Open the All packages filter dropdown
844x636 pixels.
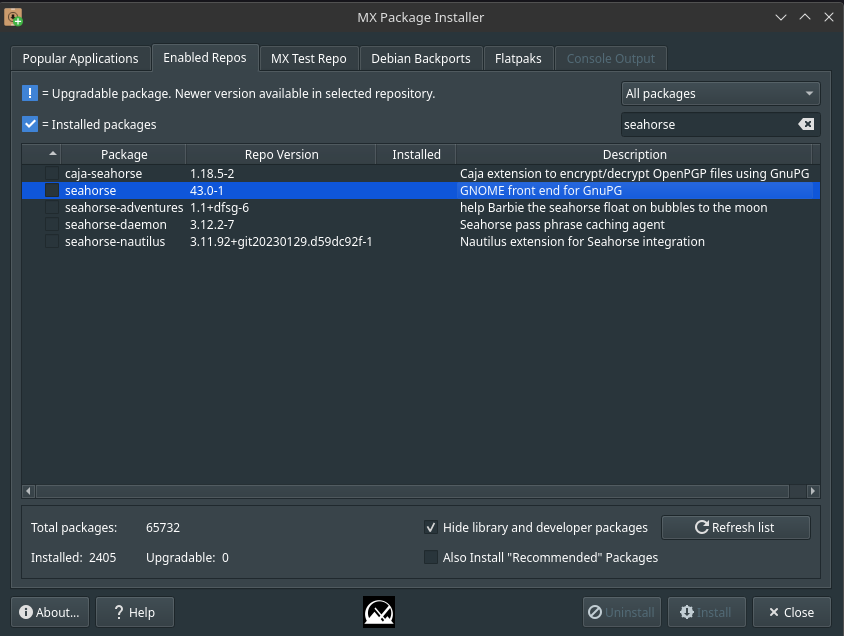pos(720,94)
